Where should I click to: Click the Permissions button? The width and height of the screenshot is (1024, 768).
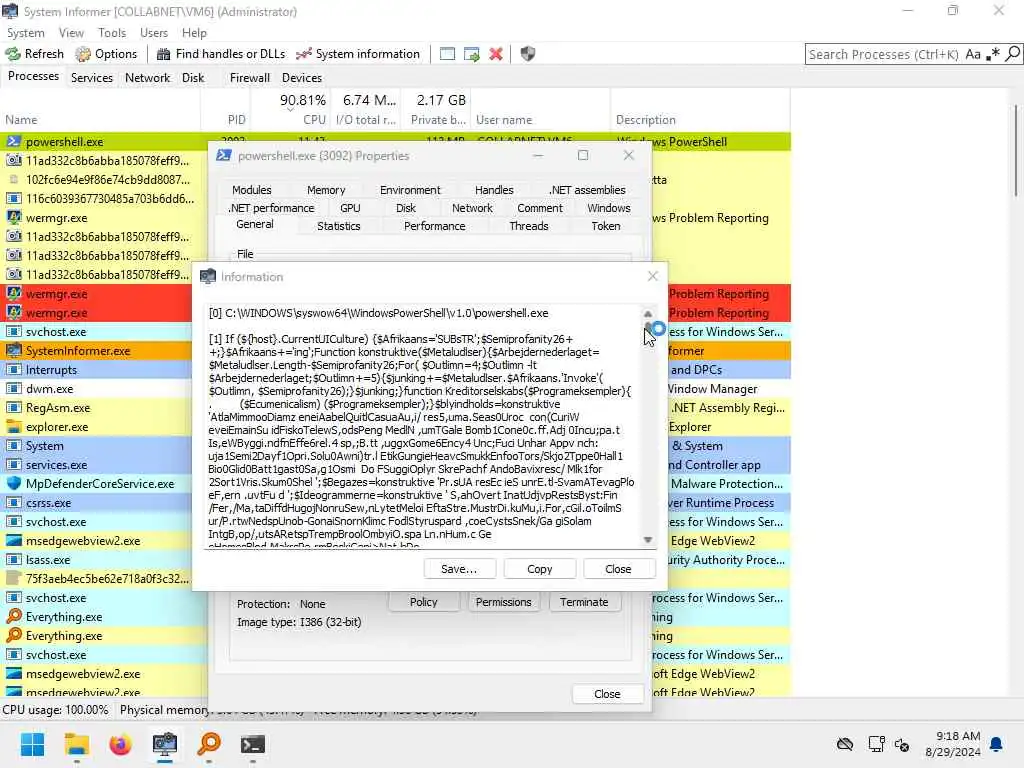(504, 602)
